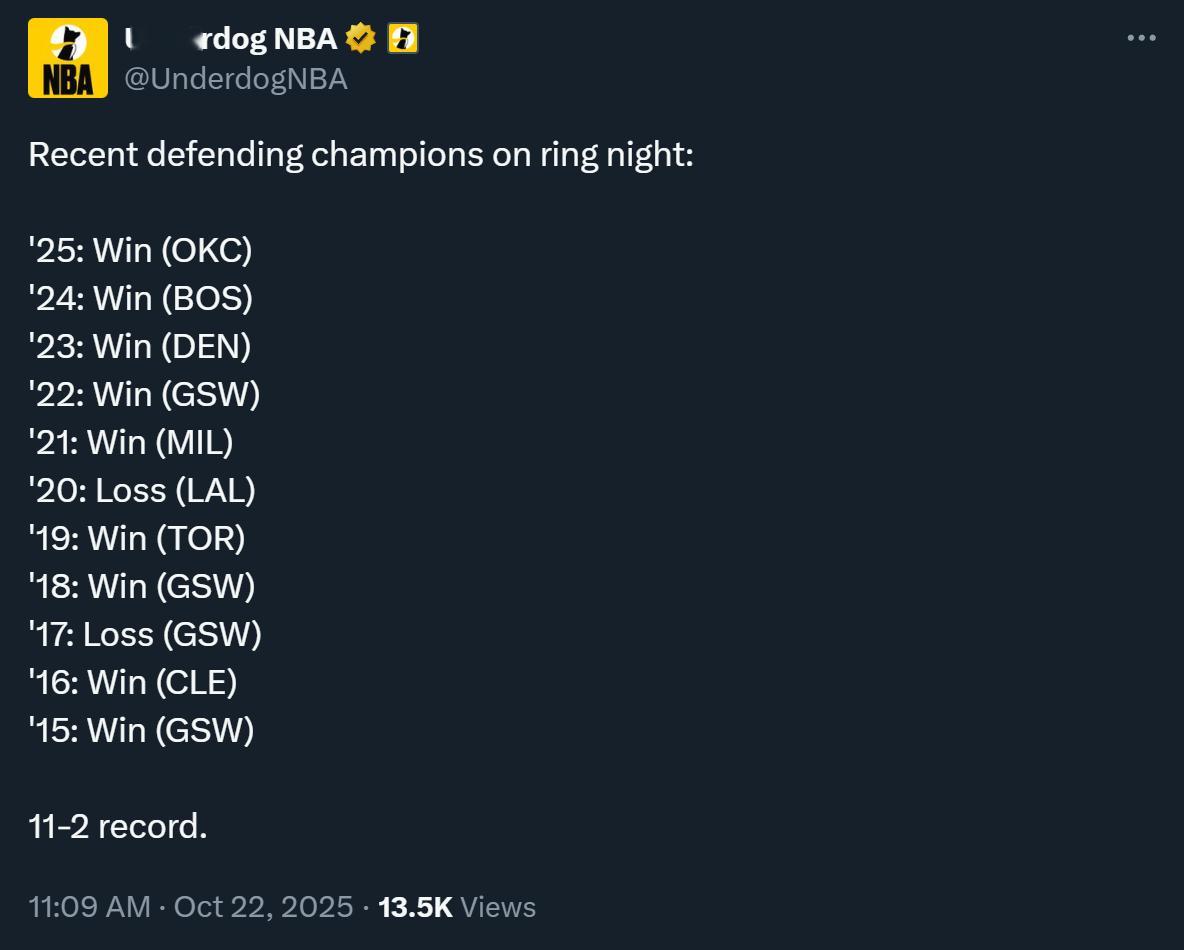Click the '16: Win (CLE) line

(x=133, y=682)
